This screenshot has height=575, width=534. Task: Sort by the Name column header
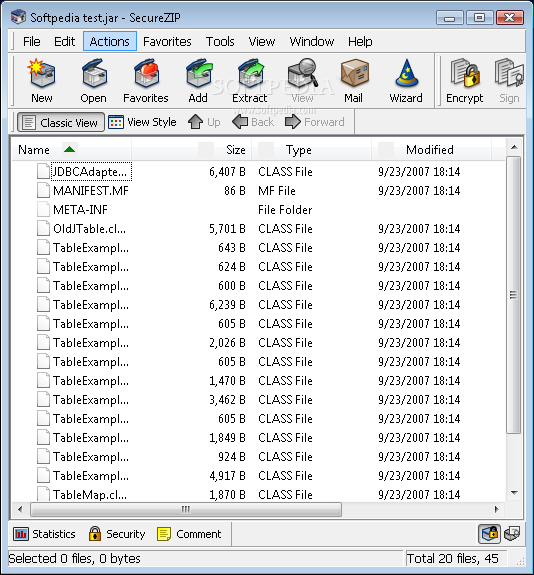pos(72,150)
